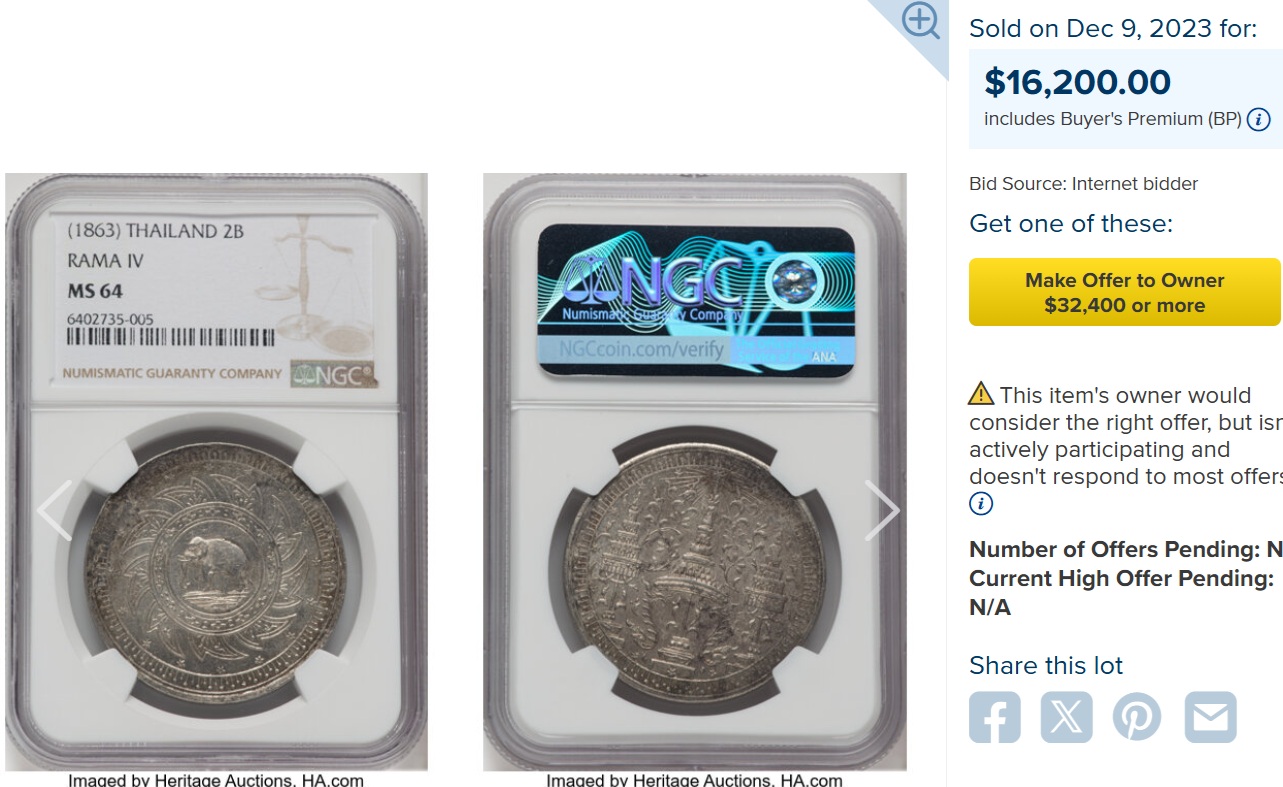Open the reverse coin slab image

(695, 472)
